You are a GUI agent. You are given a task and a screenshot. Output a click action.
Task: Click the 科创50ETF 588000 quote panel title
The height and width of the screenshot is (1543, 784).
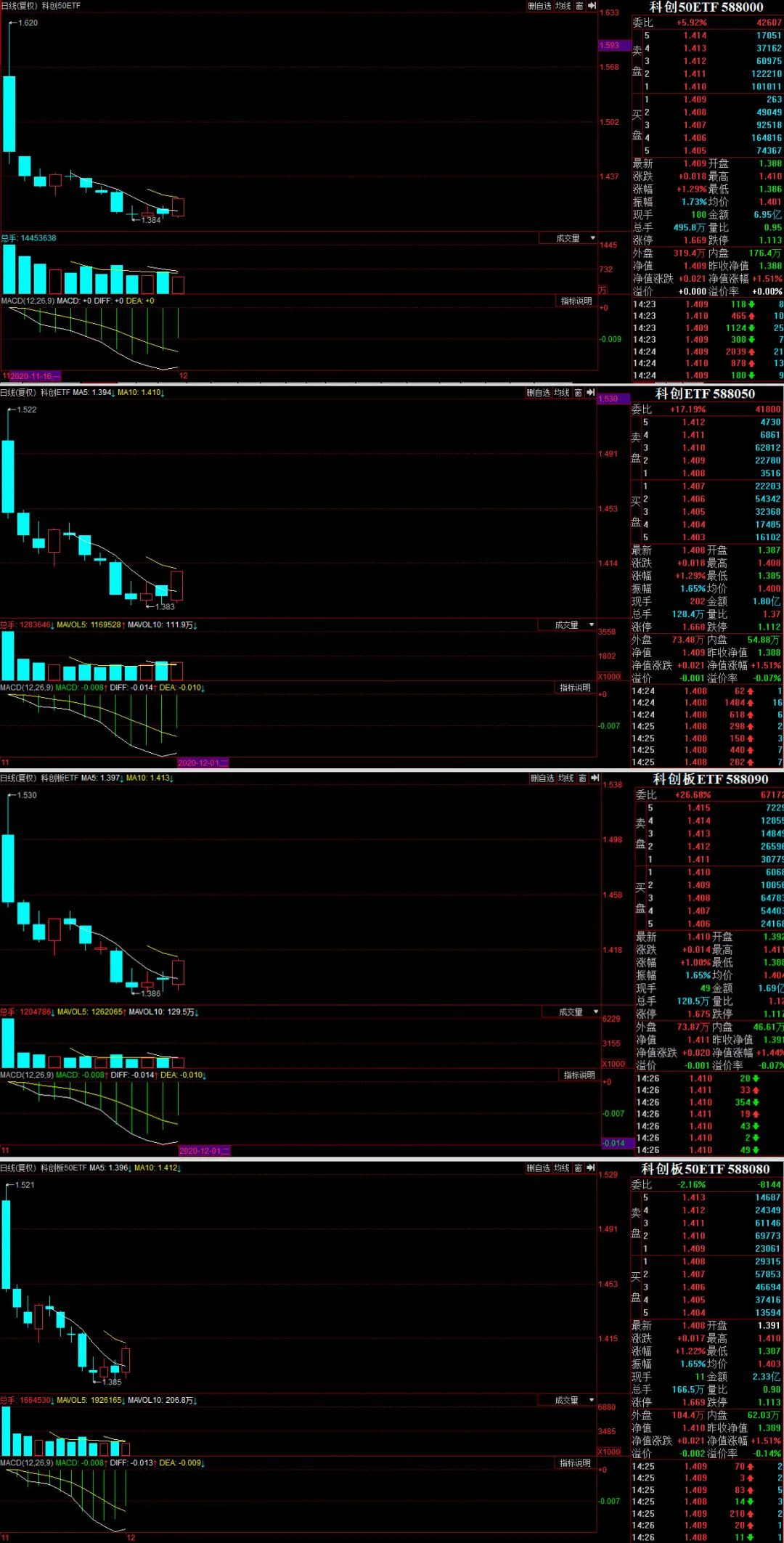point(707,7)
